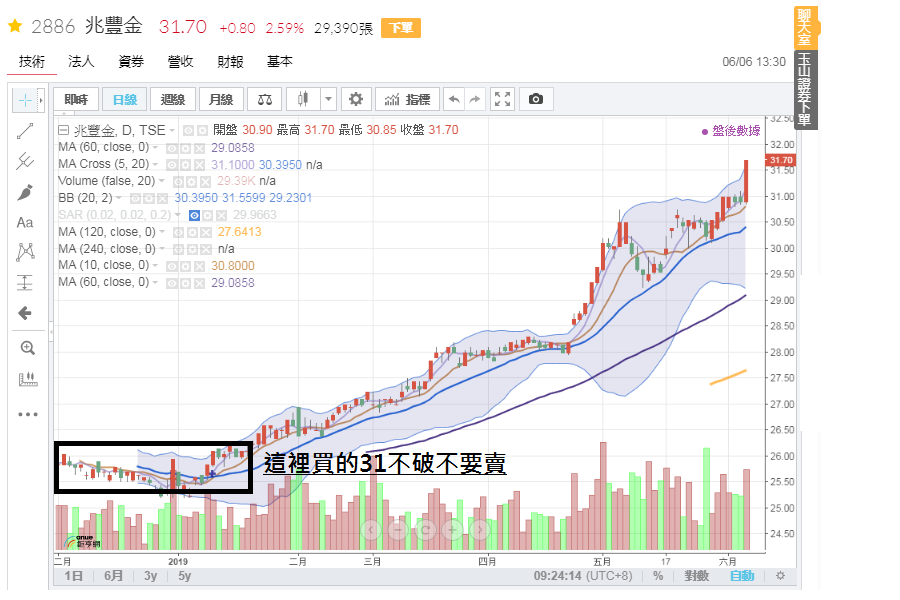The height and width of the screenshot is (600, 900).
Task: Toggle visibility of MA (120, close, 0)
Action: [178, 233]
